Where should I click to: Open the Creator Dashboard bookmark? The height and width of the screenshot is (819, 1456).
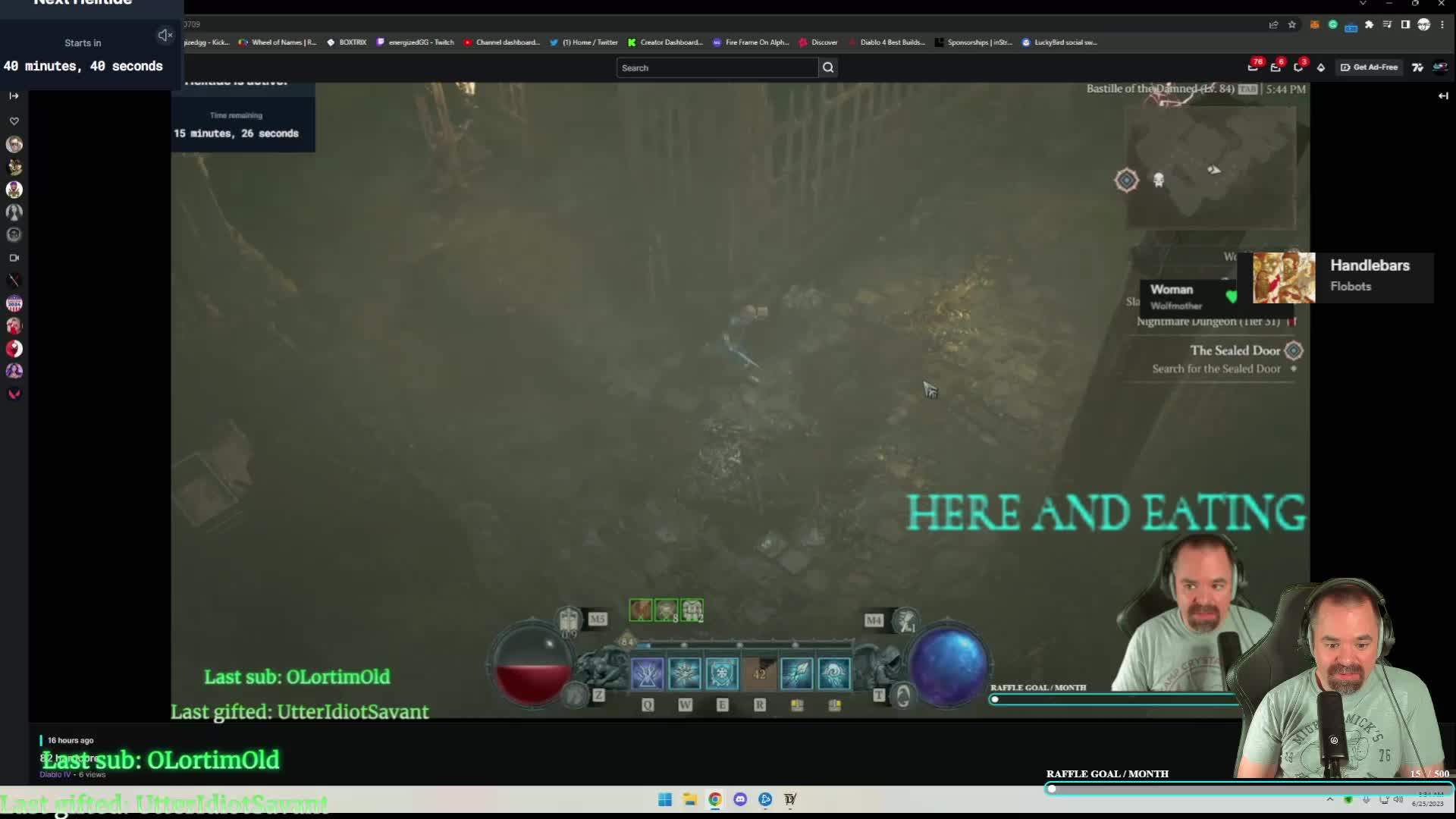pos(666,42)
